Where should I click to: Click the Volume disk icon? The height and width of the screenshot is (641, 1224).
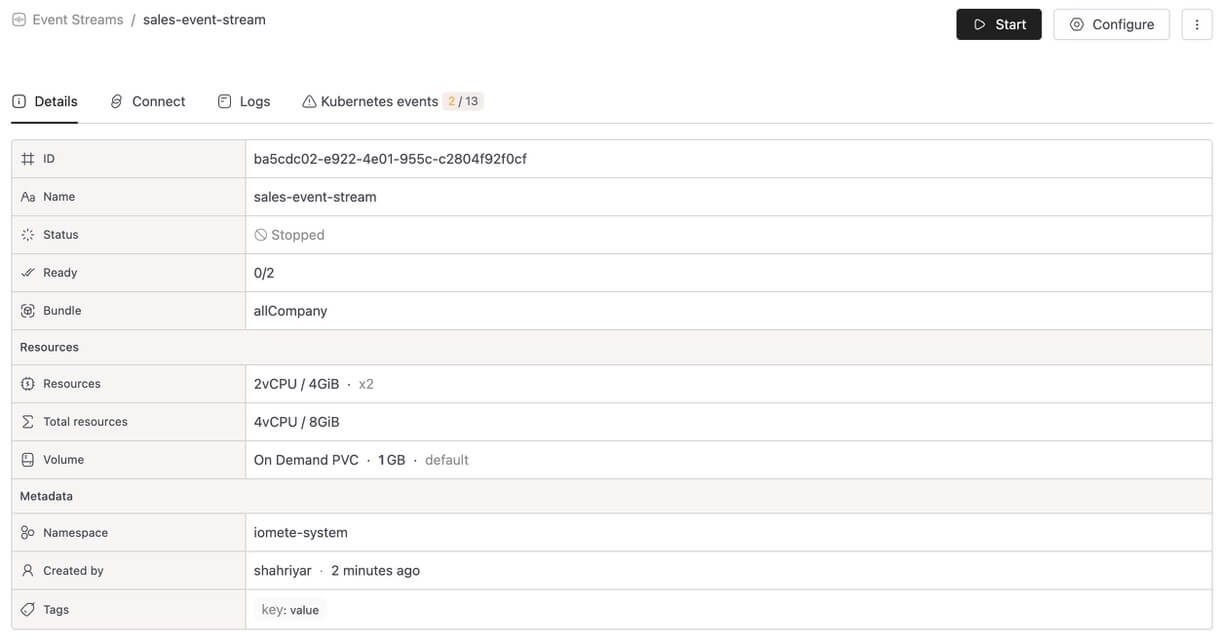pos(28,460)
